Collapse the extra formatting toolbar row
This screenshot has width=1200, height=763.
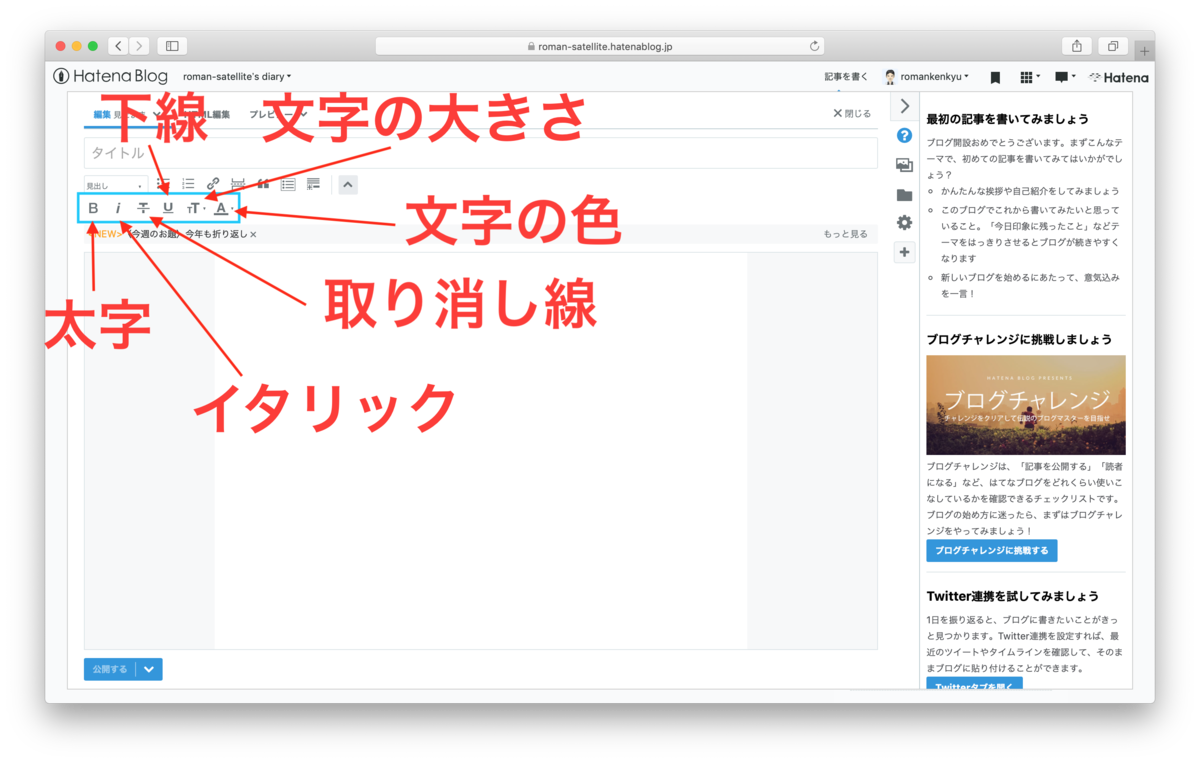tap(347, 184)
